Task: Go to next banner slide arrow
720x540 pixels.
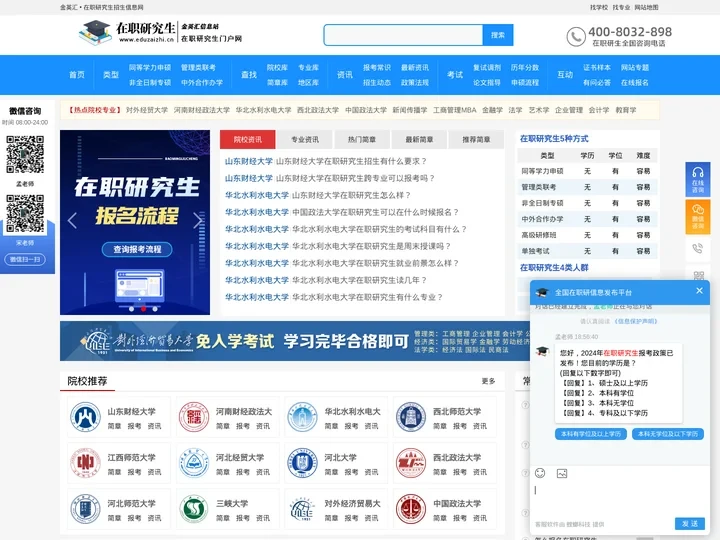Action: 197,220
